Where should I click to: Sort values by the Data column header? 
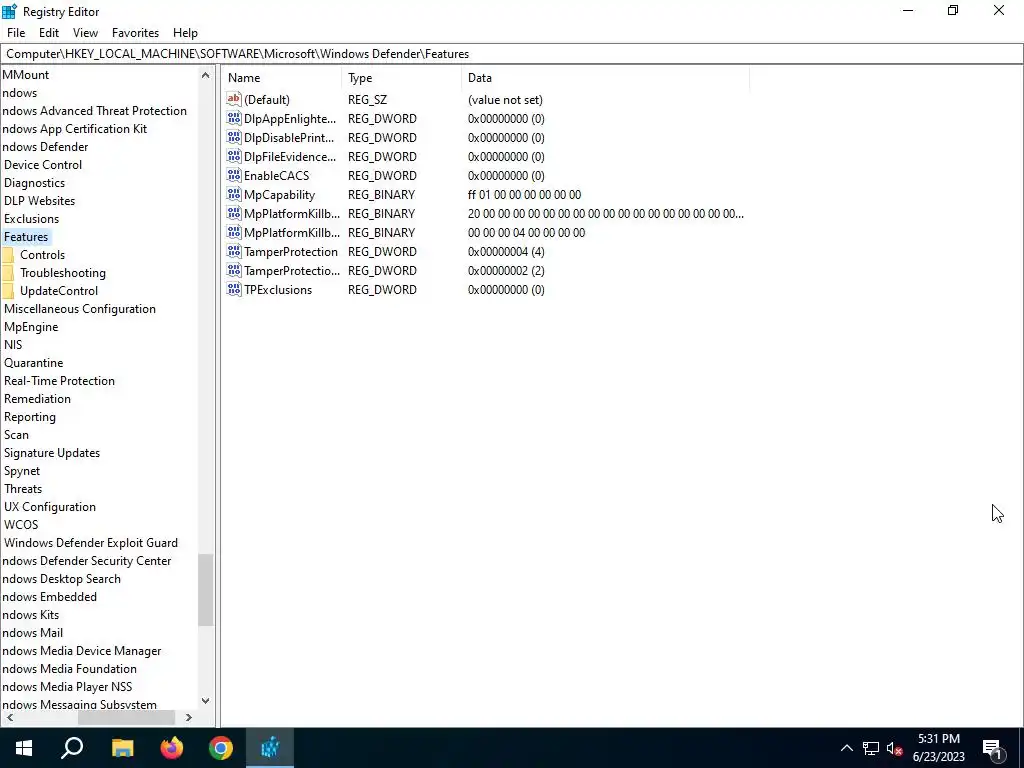(x=605, y=78)
